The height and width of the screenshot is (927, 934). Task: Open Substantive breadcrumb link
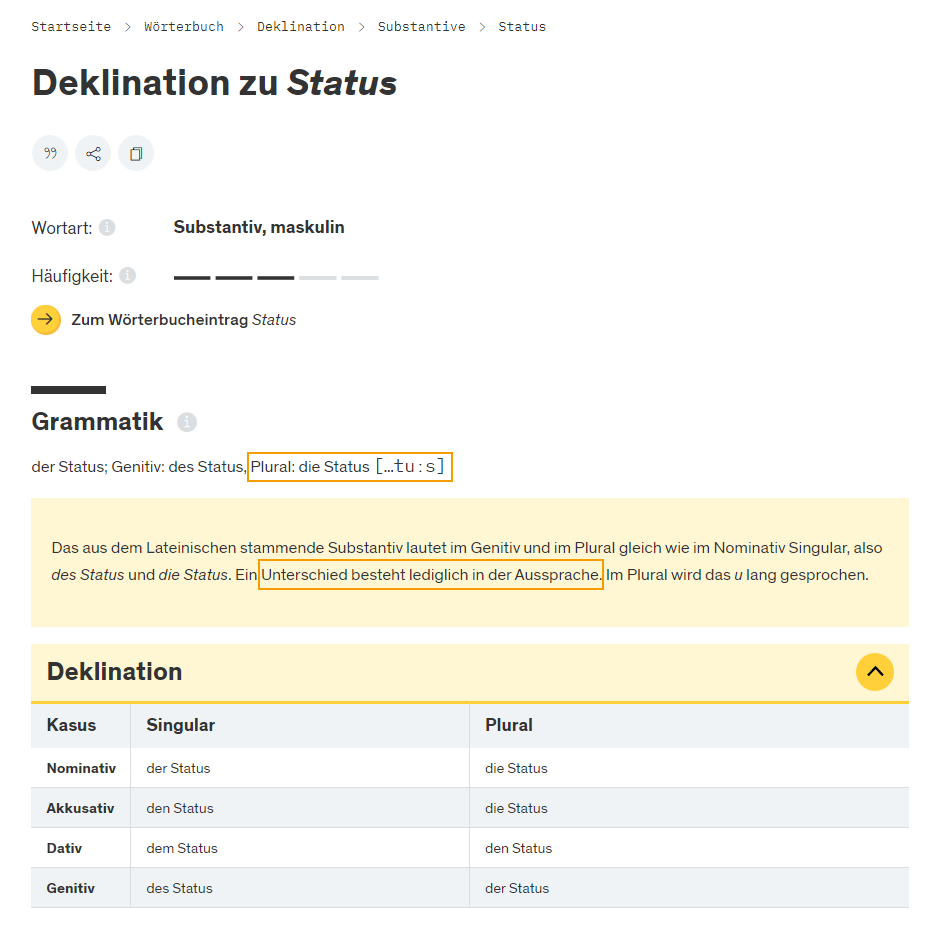click(421, 27)
